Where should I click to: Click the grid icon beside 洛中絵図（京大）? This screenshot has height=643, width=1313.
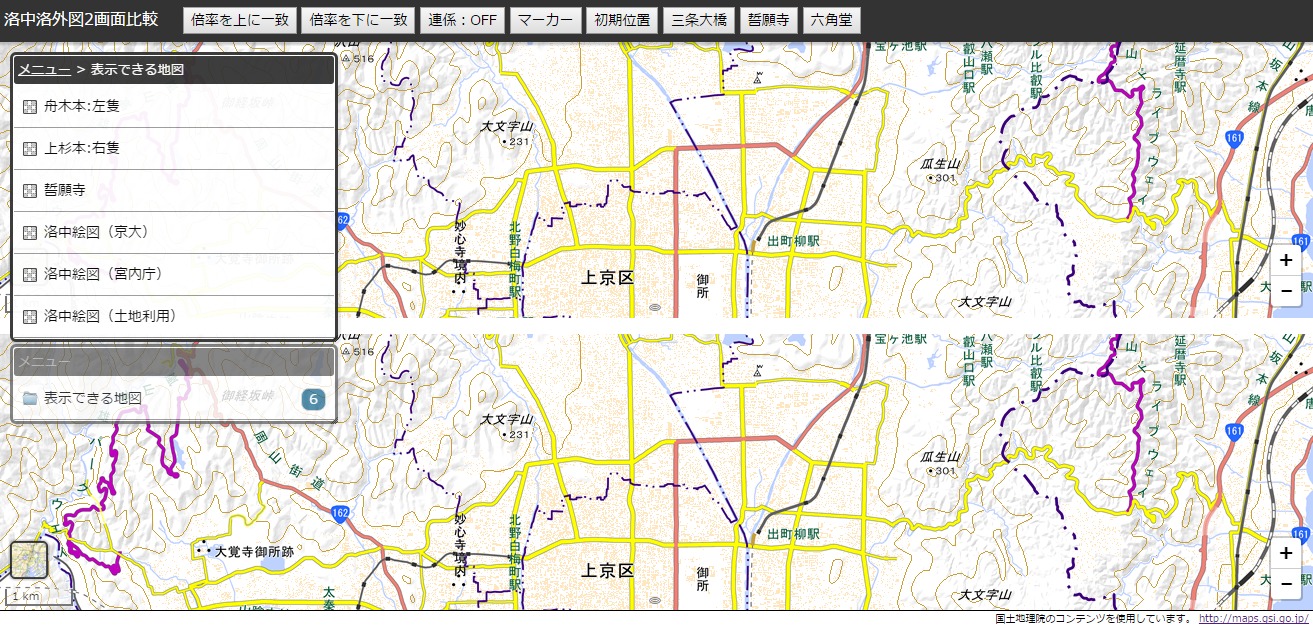coord(30,232)
